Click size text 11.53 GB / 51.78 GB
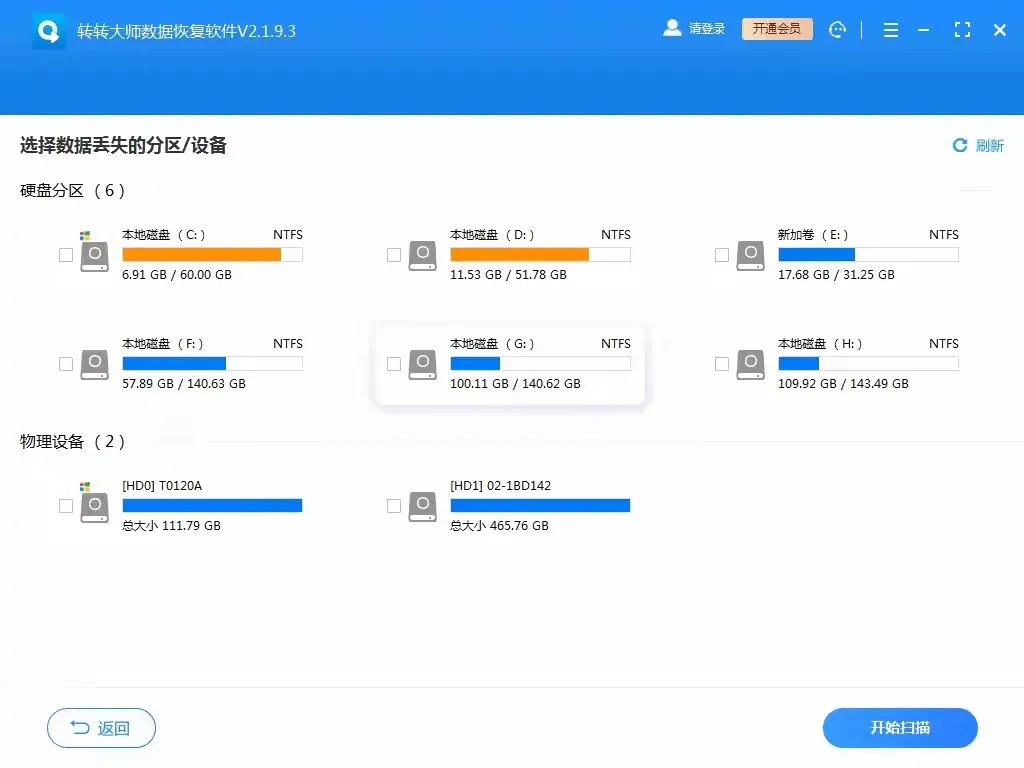Viewport: 1024px width, 768px height. click(508, 274)
